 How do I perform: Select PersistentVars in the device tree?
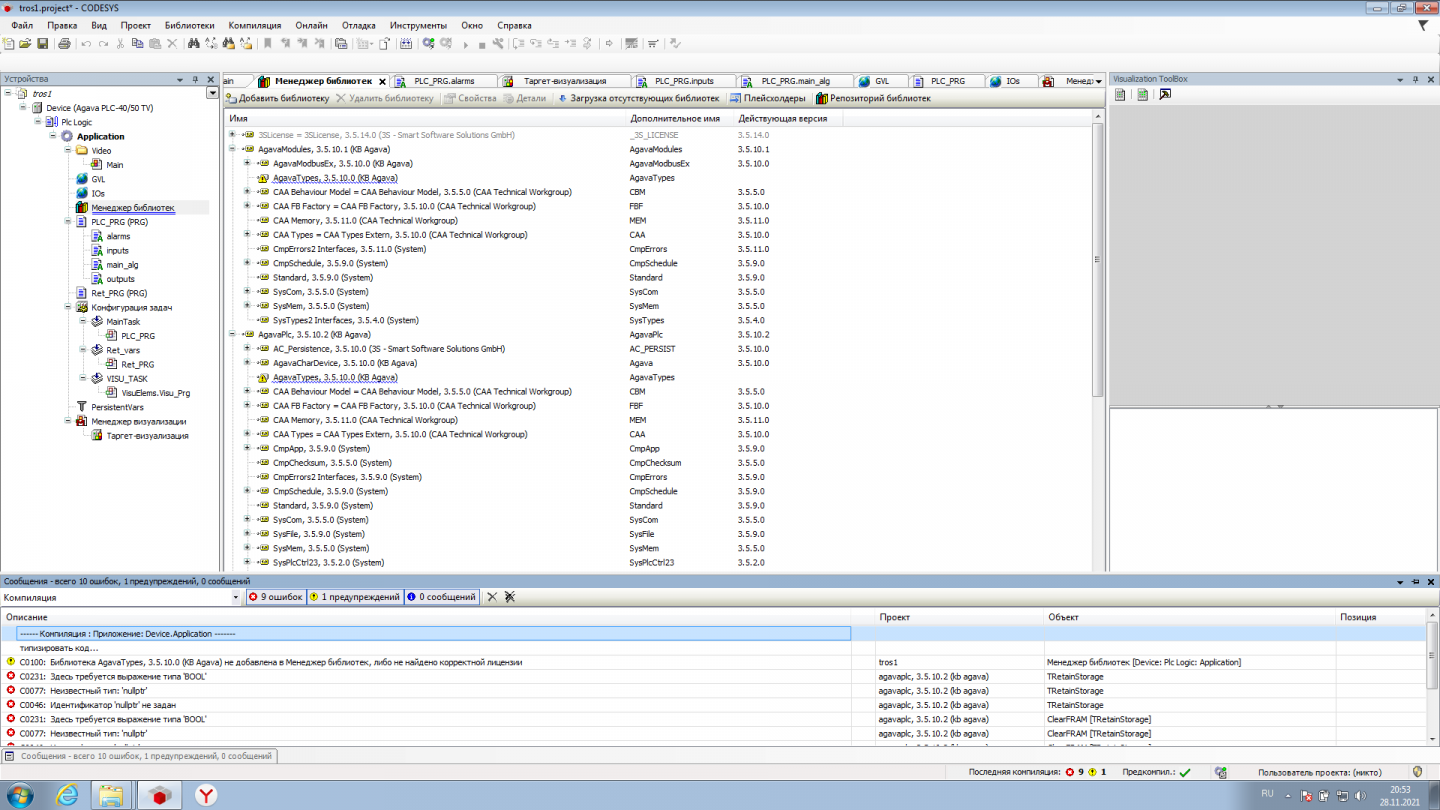[117, 407]
